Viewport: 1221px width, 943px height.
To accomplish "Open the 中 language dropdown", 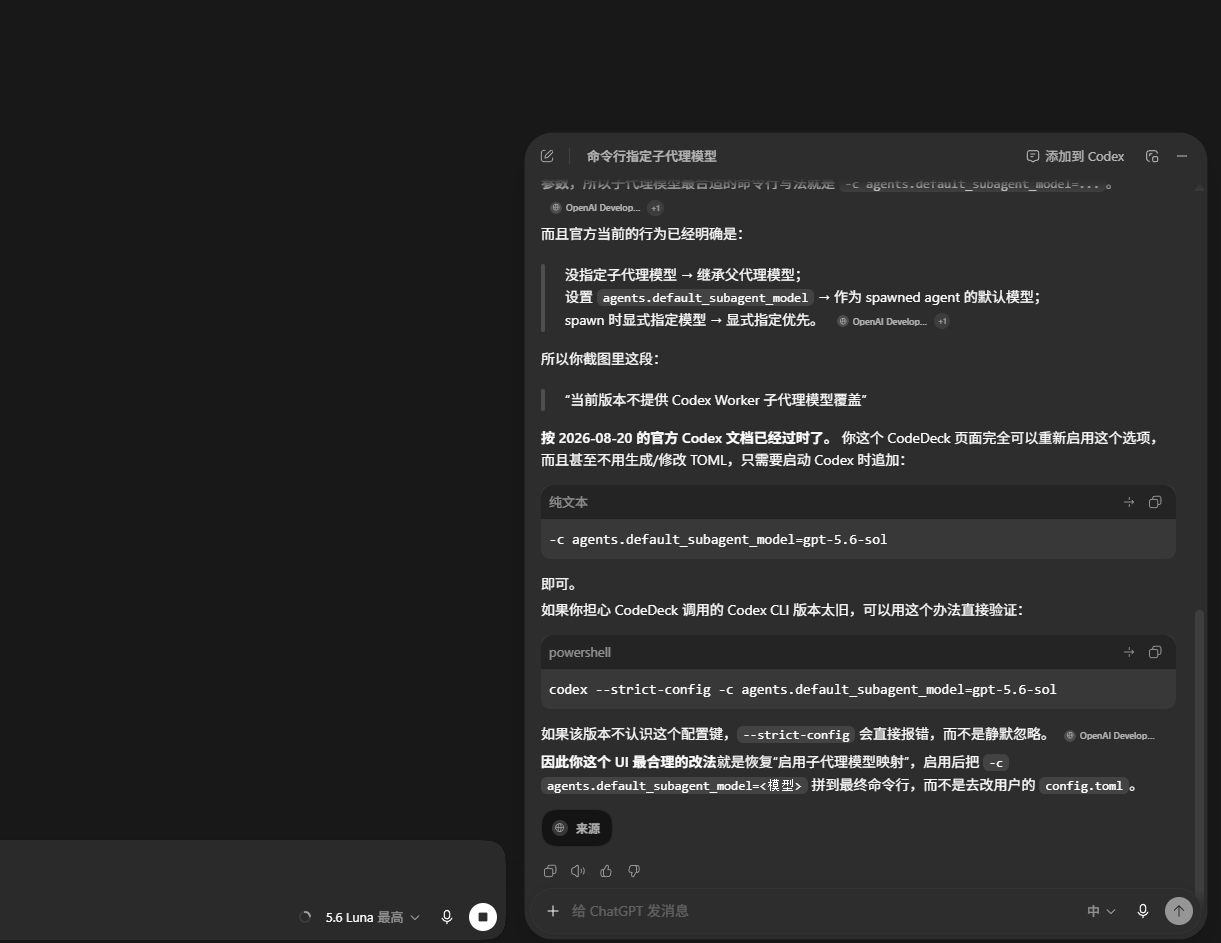I will 1101,911.
